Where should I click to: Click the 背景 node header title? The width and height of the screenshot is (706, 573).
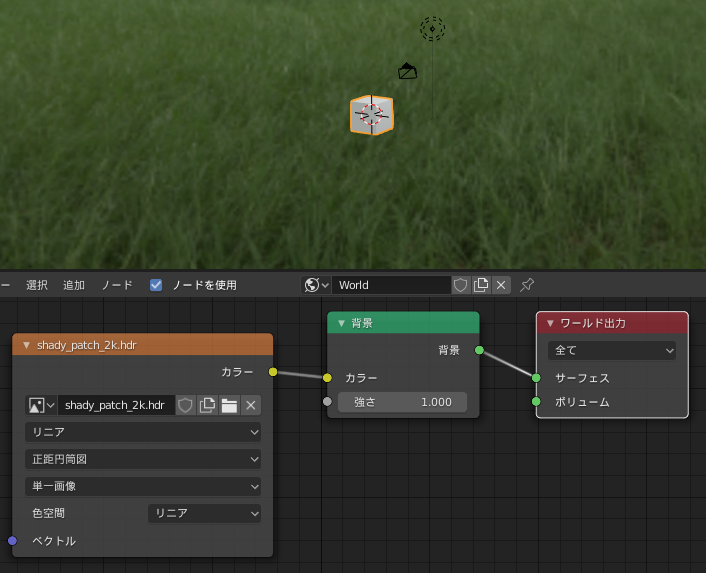pyautogui.click(x=362, y=323)
